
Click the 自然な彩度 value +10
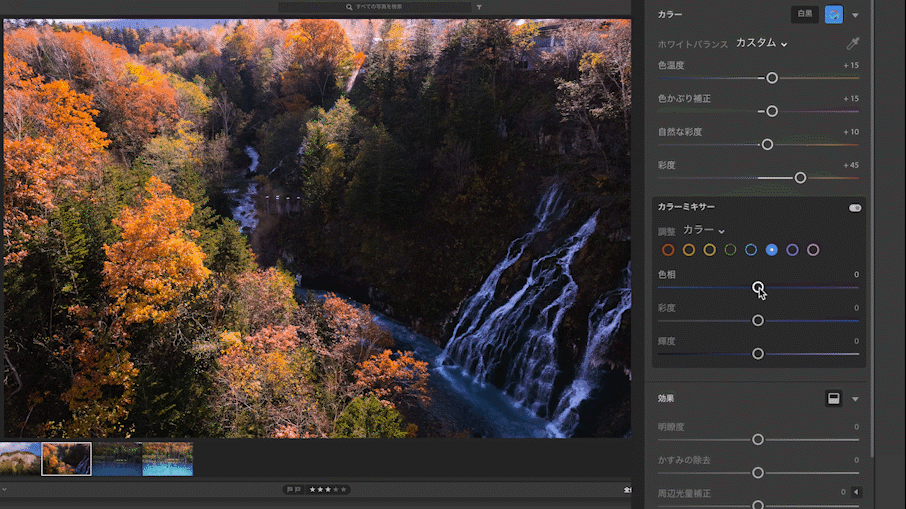click(x=851, y=132)
